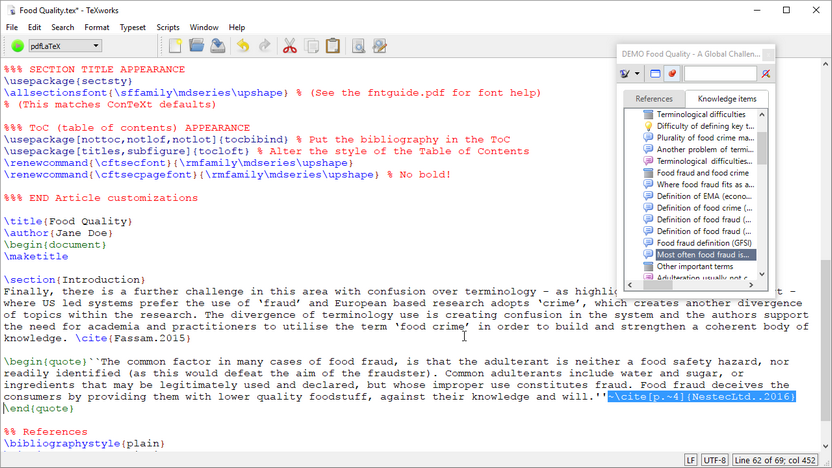Click the LF line-ending indicator in status bar
This screenshot has width=832, height=468.
point(690,460)
